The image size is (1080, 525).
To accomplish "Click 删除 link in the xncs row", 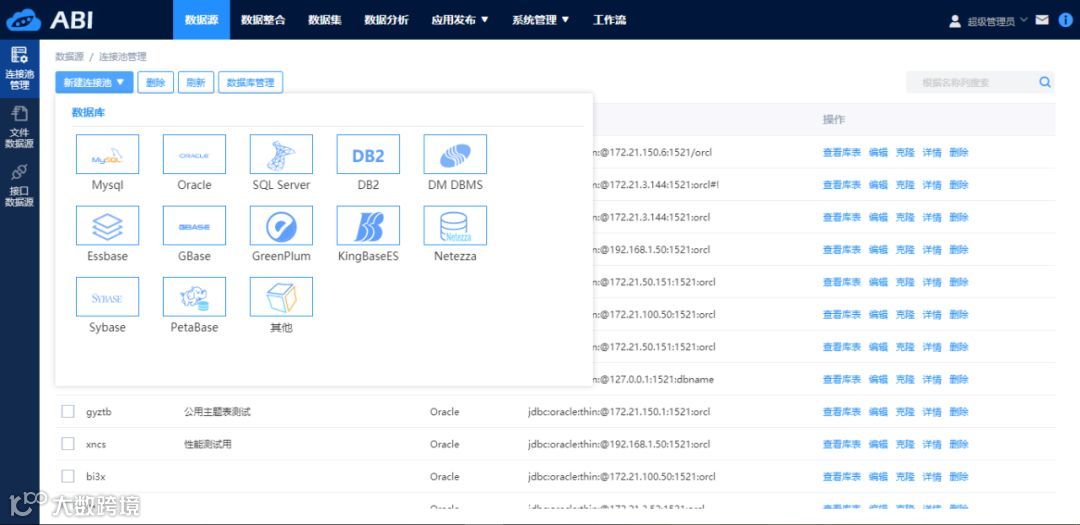I will [959, 444].
